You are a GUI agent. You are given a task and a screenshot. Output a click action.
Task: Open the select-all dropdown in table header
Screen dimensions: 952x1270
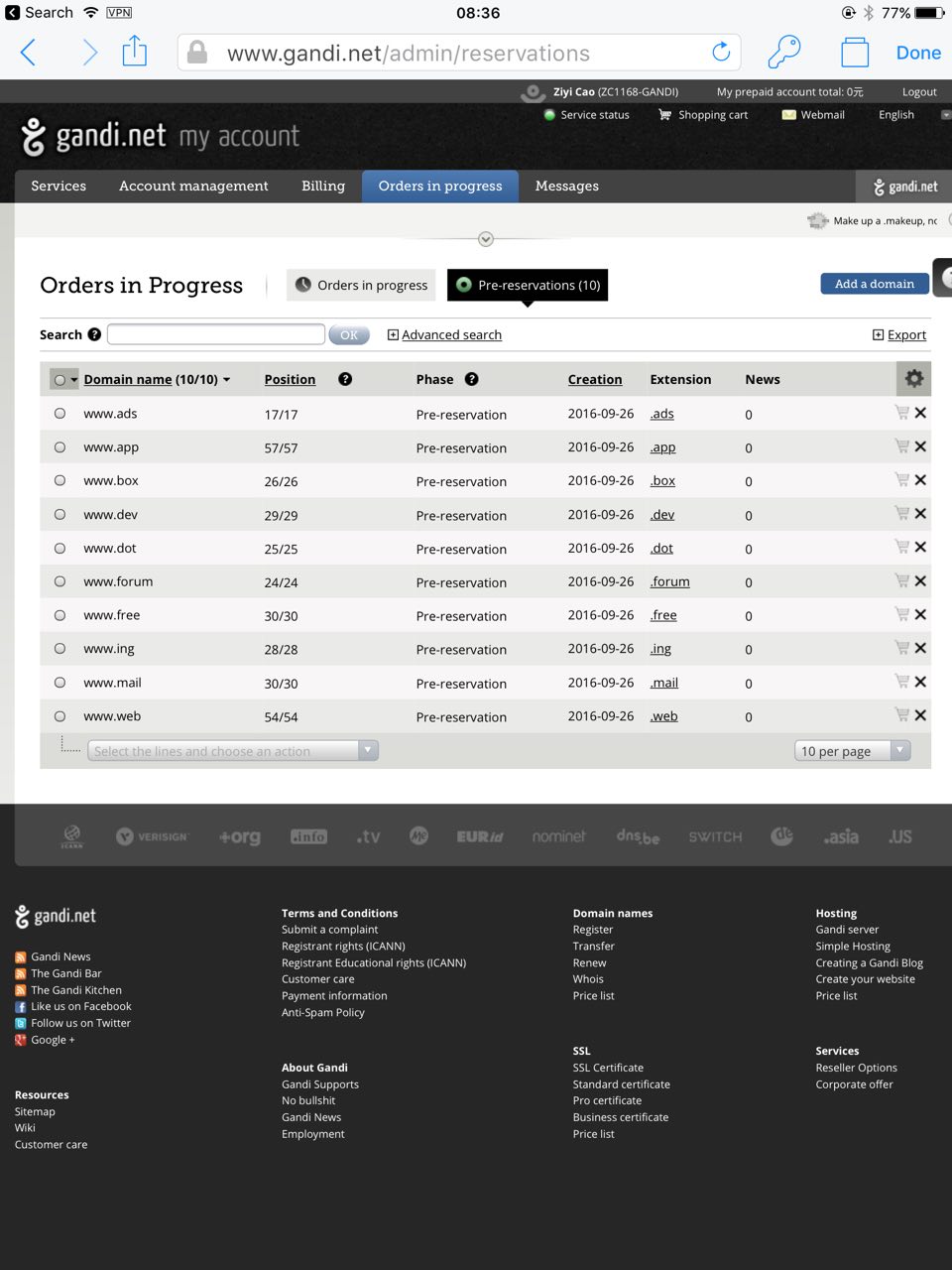(x=65, y=379)
